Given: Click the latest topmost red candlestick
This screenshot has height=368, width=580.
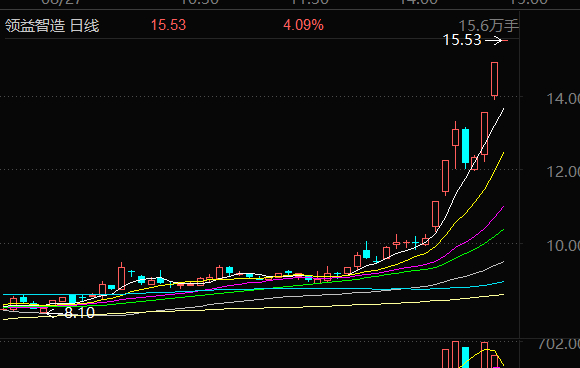Looking at the screenshot, I should 495,80.
